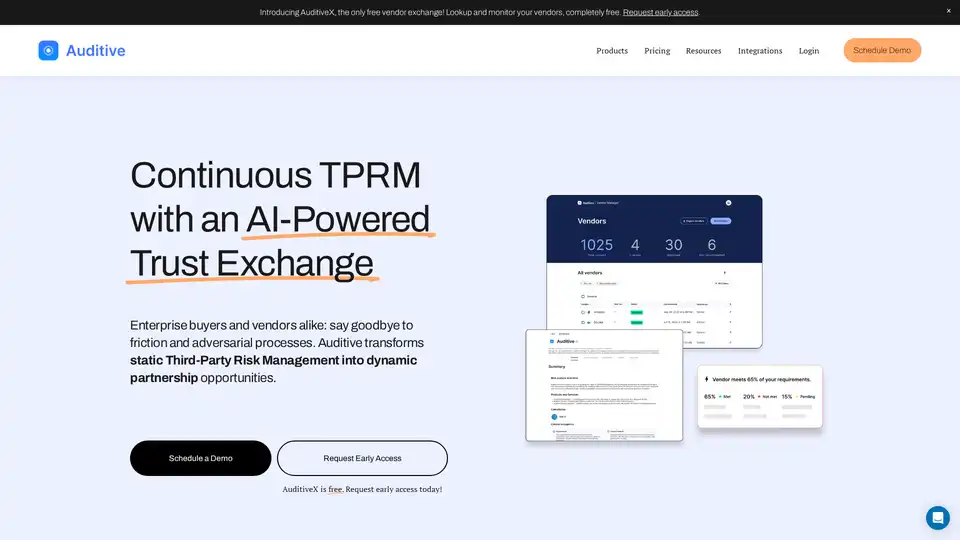Click the Login link
The image size is (960, 540).
(808, 51)
